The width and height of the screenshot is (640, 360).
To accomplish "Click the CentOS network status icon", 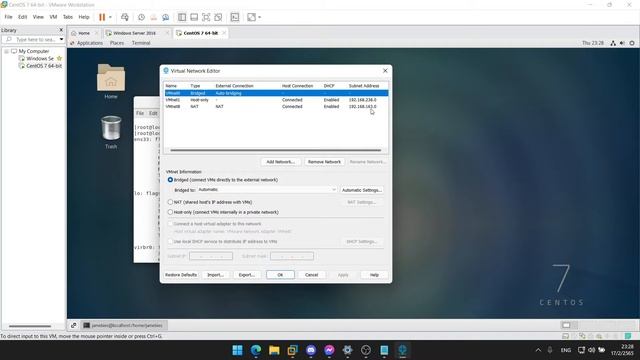I will click(x=613, y=43).
